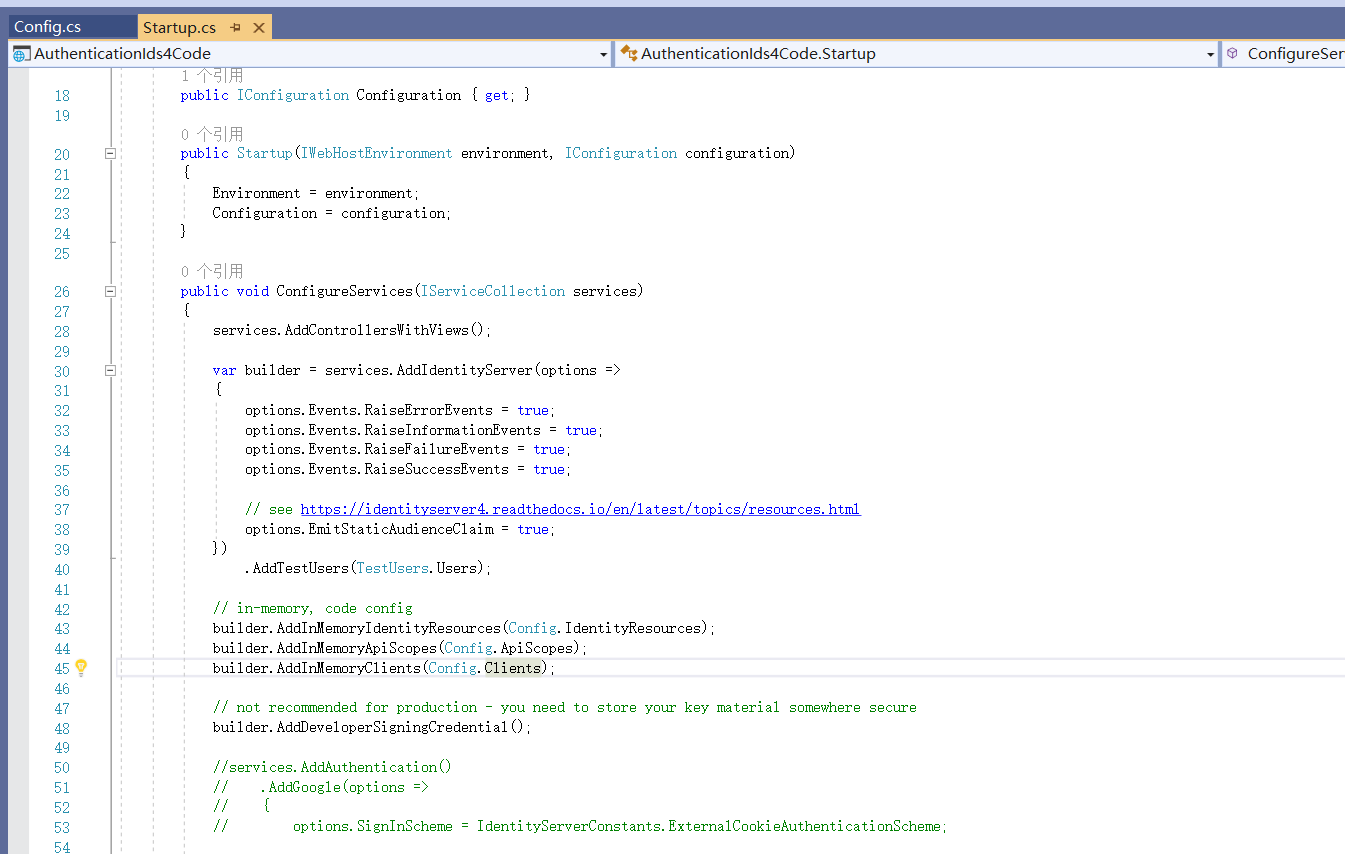The image size is (1345, 854).
Task: Collapse the ConfigureServices method on line 26
Action: coord(110,292)
